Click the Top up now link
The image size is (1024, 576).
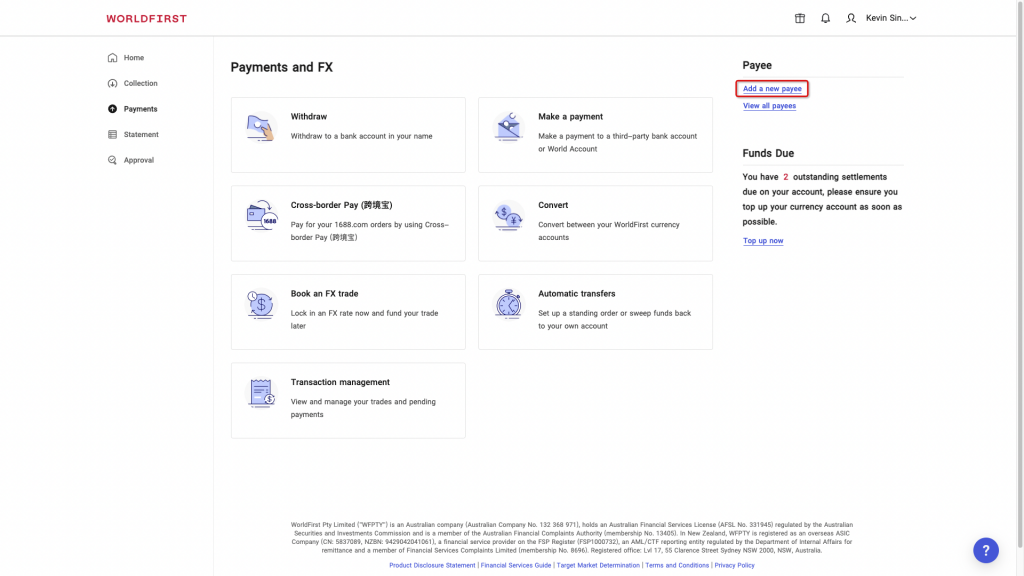[763, 241]
